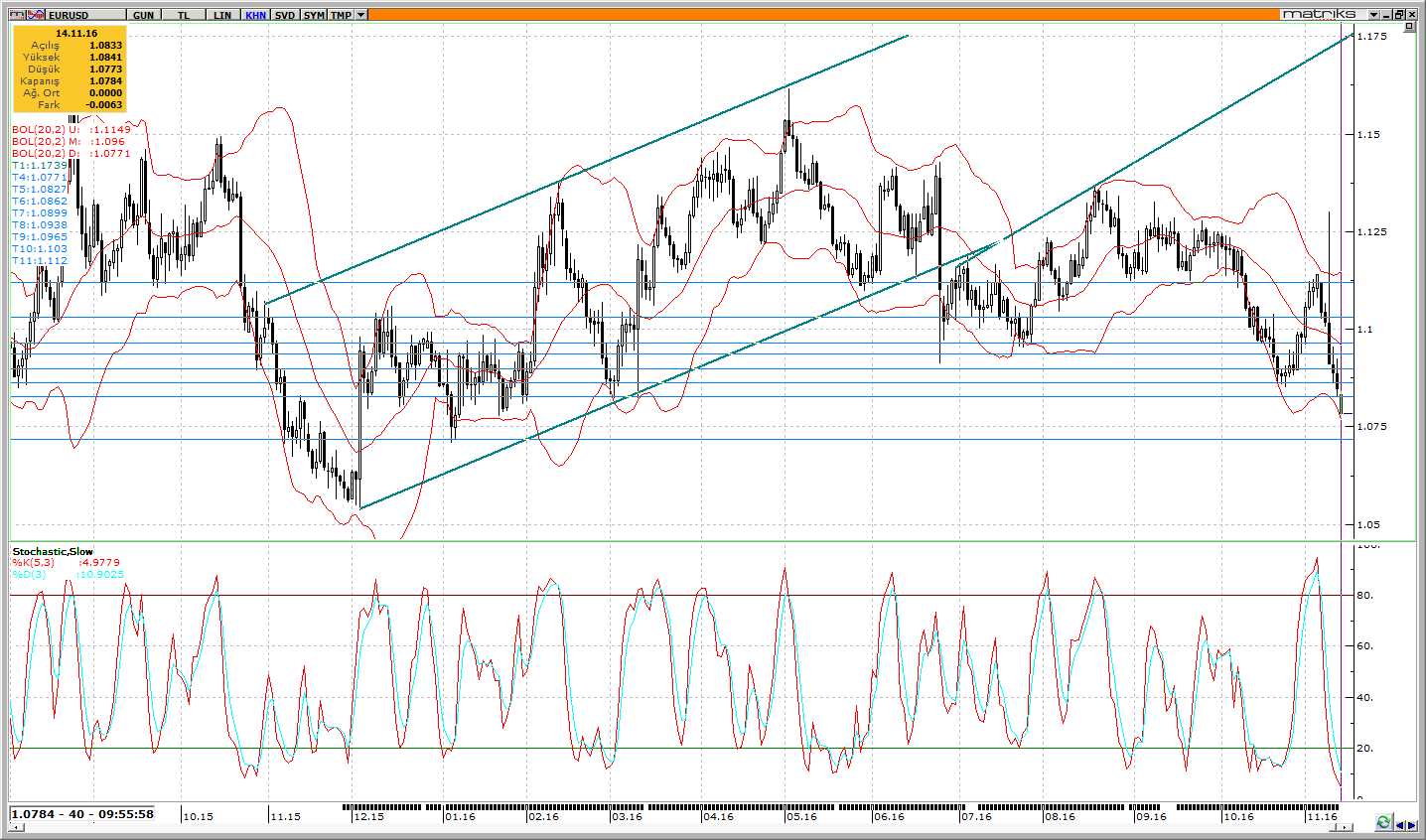1426x840 pixels.
Task: Open the TMP template button
Action: 341,15
